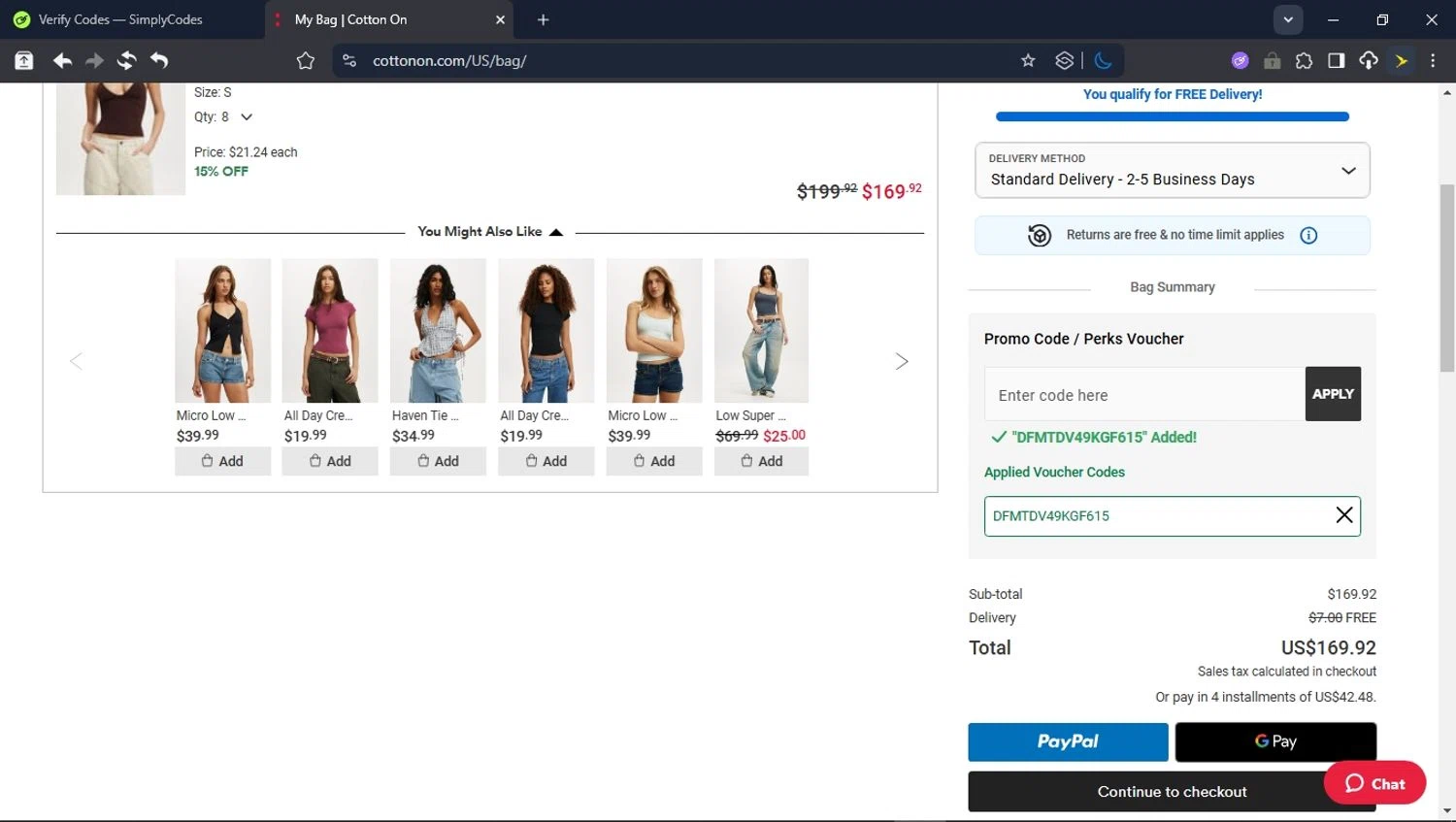Remove voucher code DFMTDV49KGF615 with X
The height and width of the screenshot is (822, 1456).
[1344, 515]
